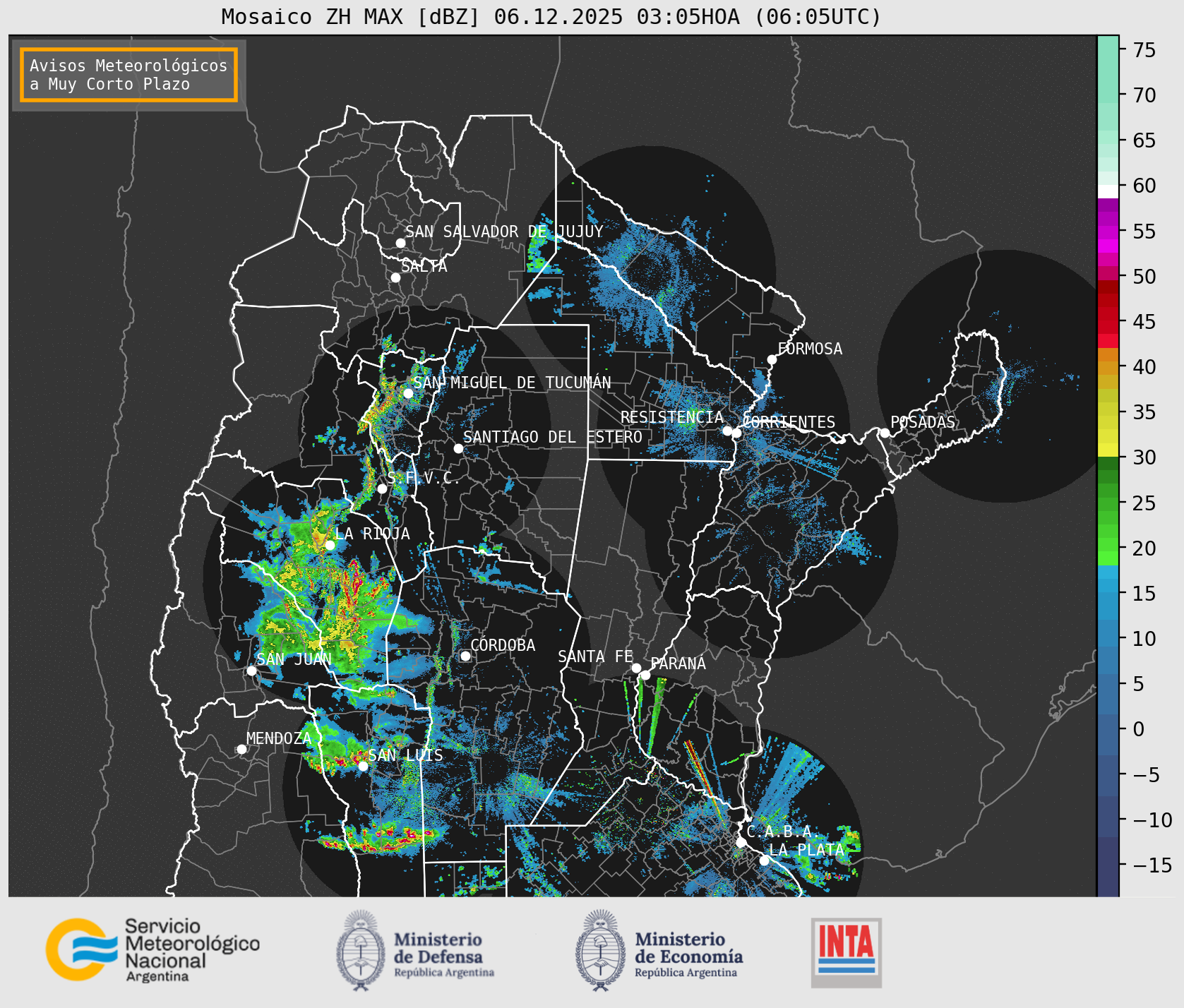Select the Salta city marker dot
The height and width of the screenshot is (1008, 1184).
point(396,277)
